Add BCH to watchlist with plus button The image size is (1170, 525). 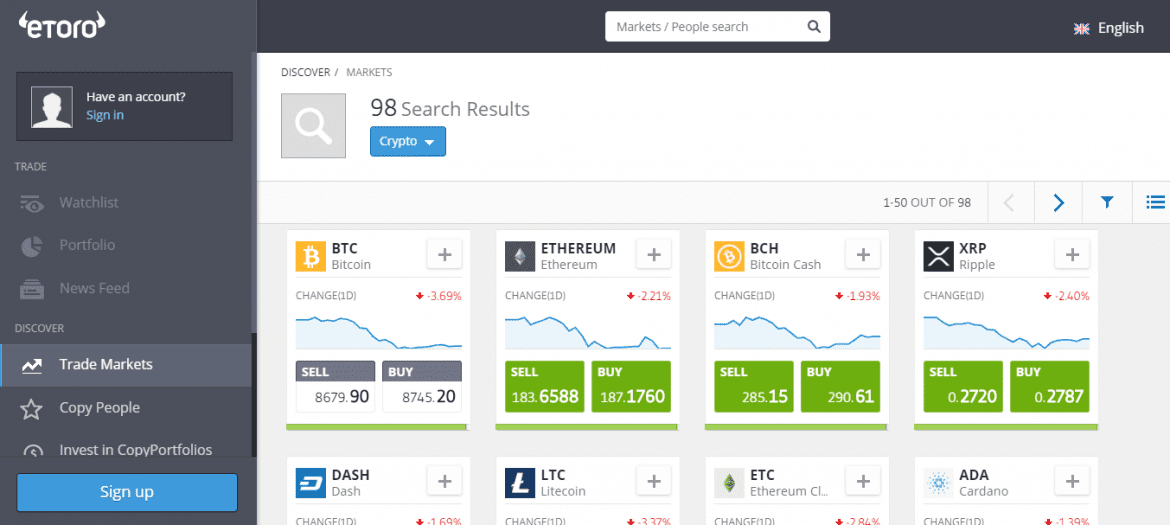(x=863, y=255)
